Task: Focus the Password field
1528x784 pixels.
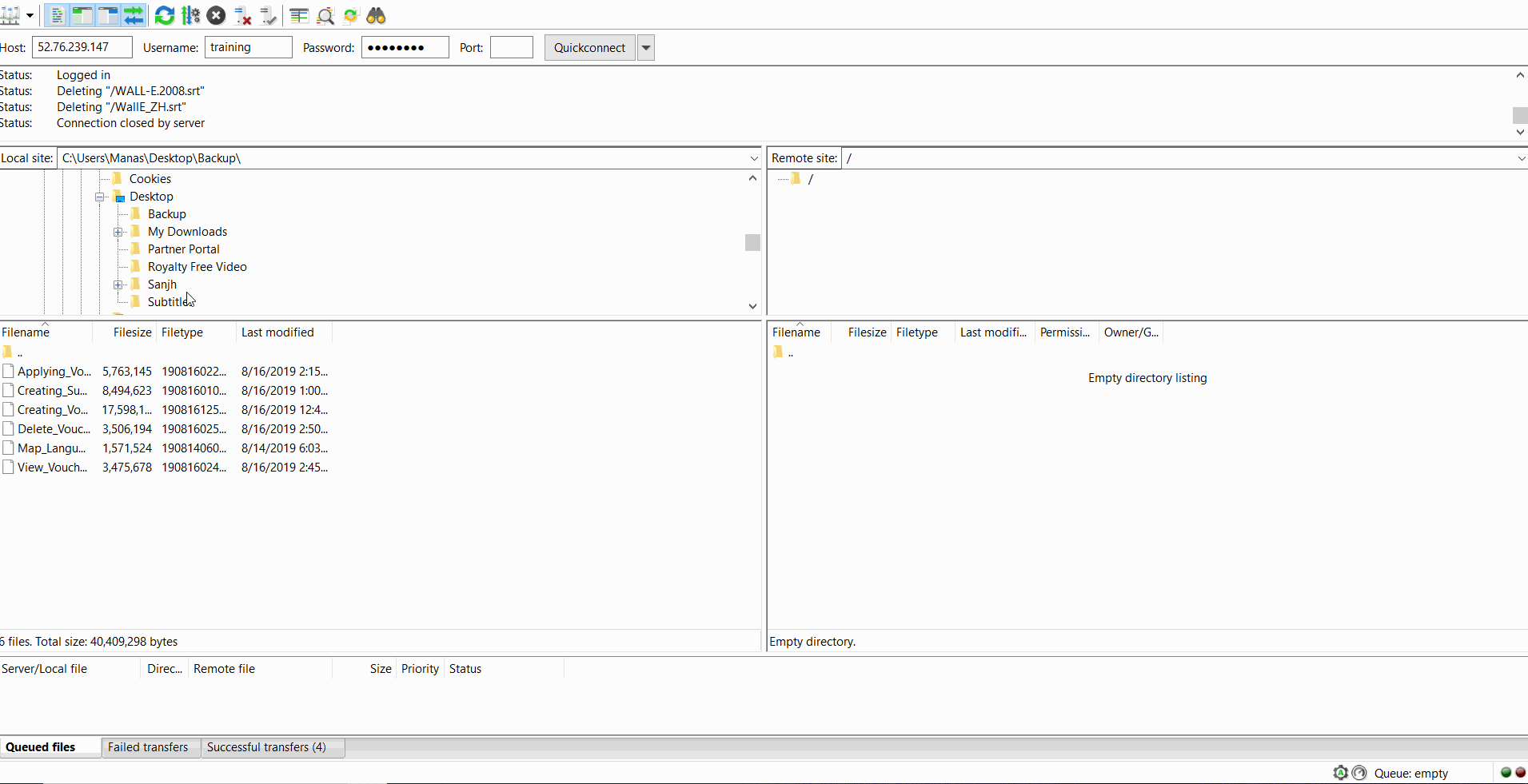Action: click(x=405, y=47)
